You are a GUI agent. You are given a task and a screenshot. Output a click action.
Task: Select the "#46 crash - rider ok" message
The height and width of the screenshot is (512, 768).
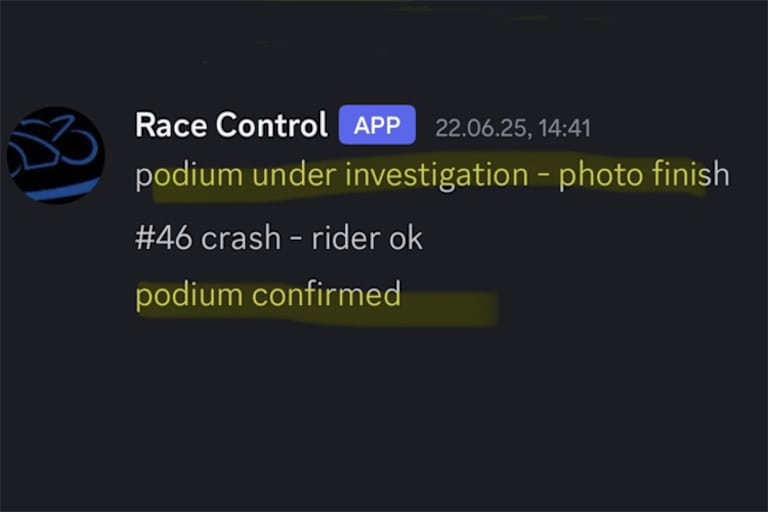[x=279, y=238]
